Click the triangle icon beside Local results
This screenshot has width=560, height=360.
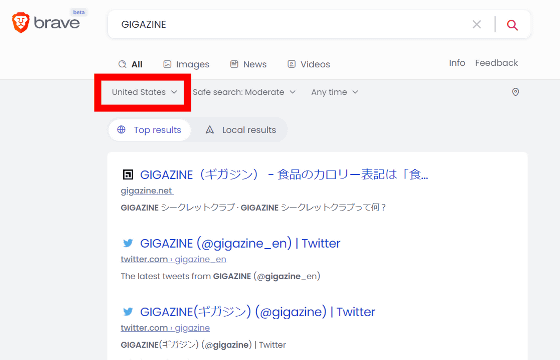click(x=210, y=130)
